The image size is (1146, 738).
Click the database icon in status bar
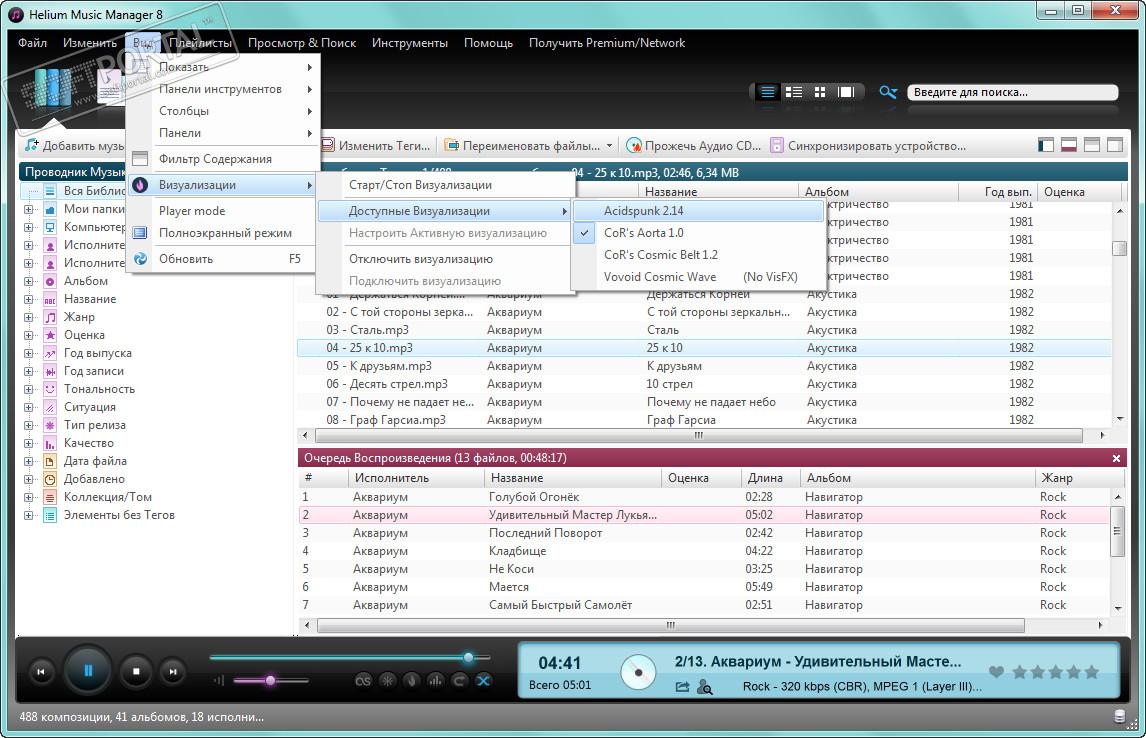tap(1119, 717)
